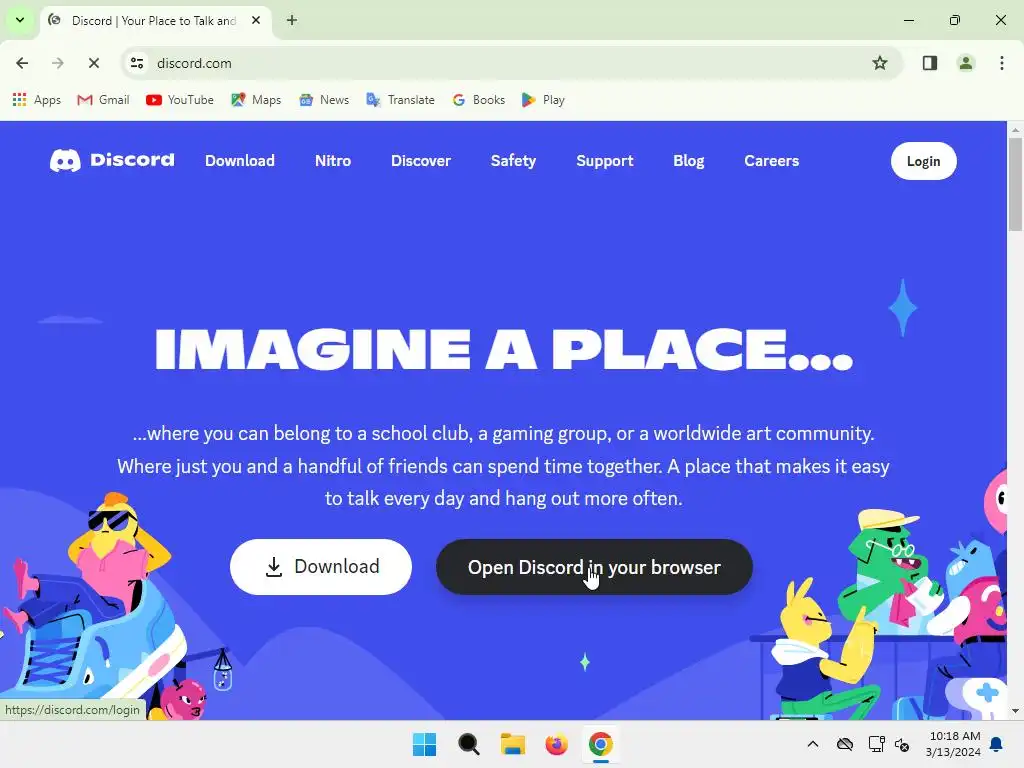This screenshot has height=768, width=1024.
Task: Click the white Download button
Action: tap(321, 567)
